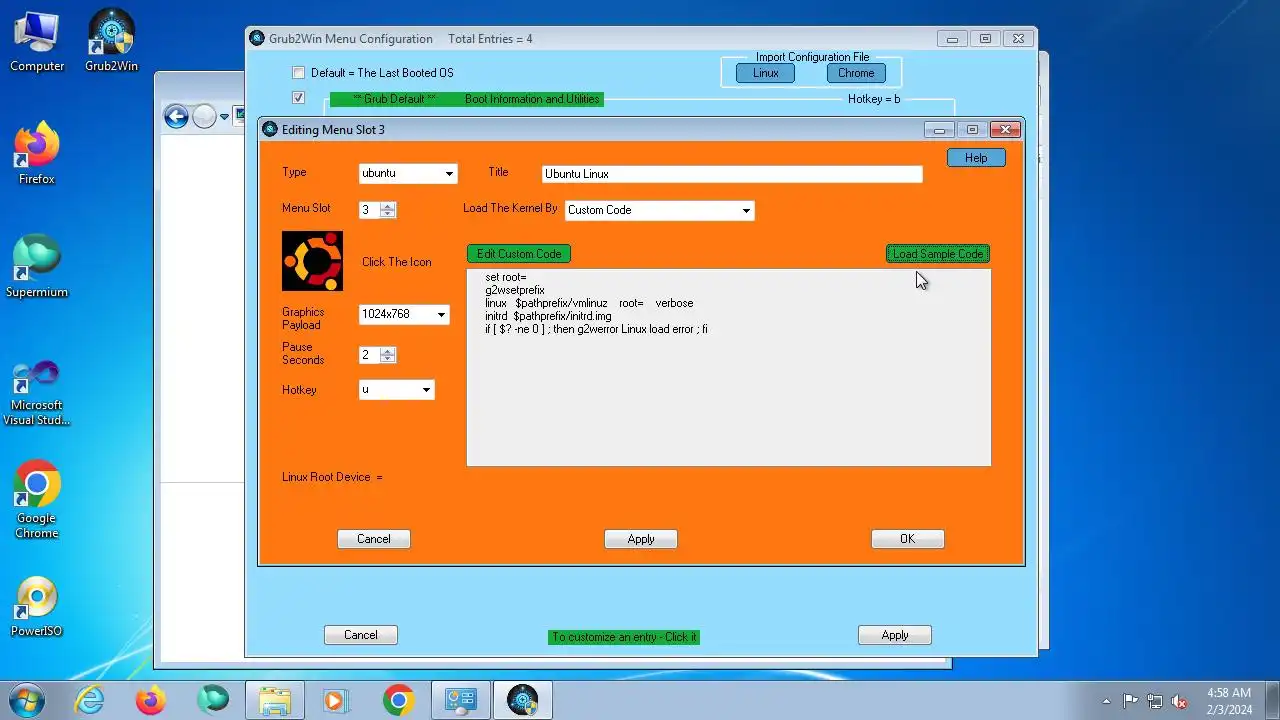Click OK in the Editing Menu Slot dialog
The height and width of the screenshot is (720, 1280).
(x=907, y=539)
